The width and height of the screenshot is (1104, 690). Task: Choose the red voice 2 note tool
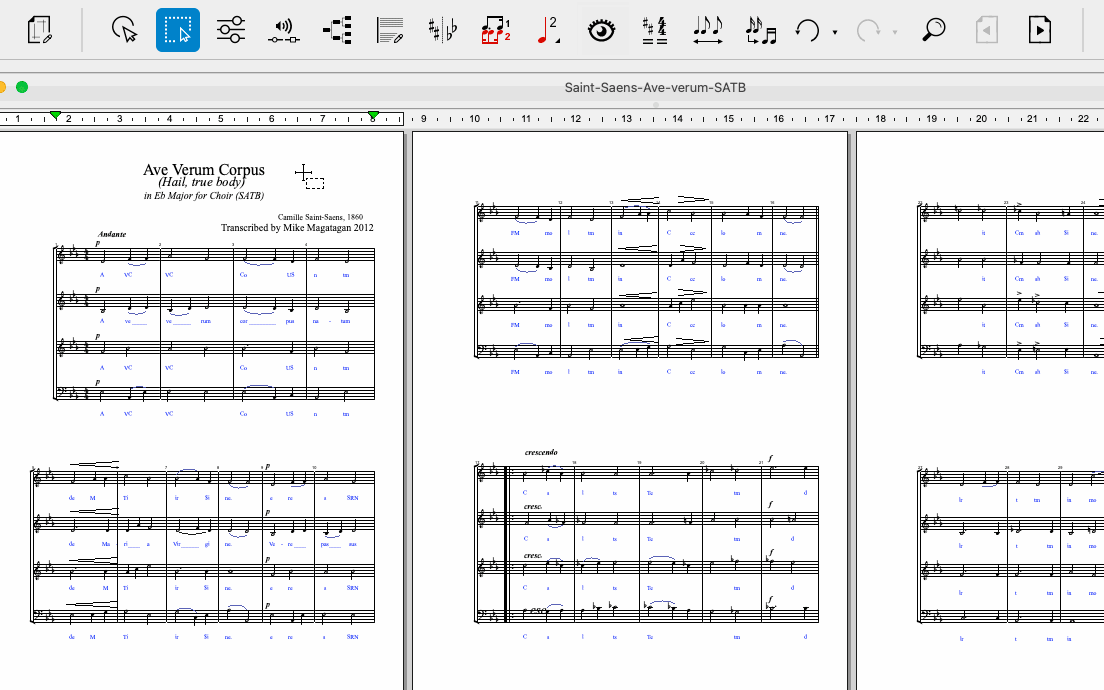point(548,30)
